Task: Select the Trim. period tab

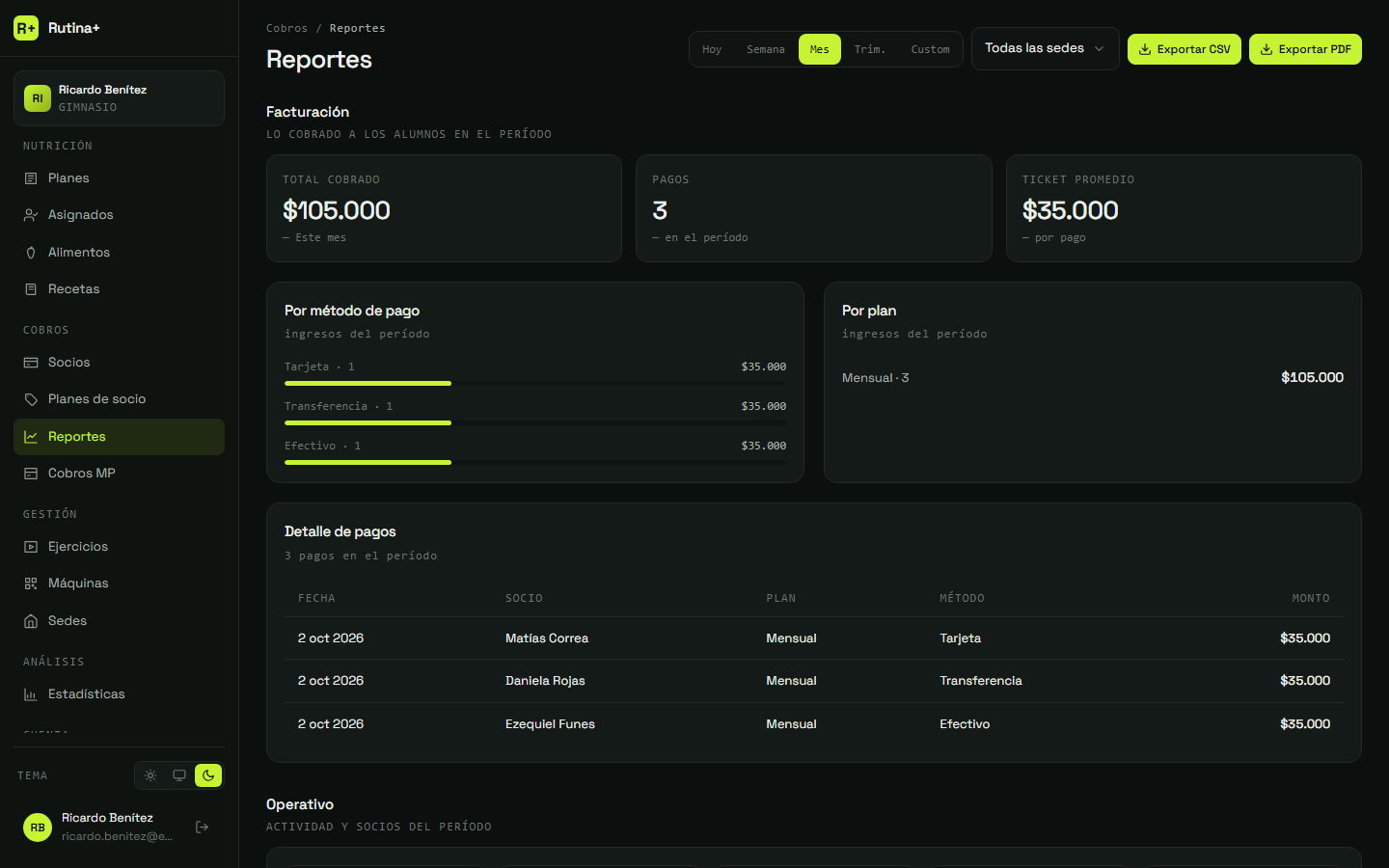Action: [x=869, y=49]
